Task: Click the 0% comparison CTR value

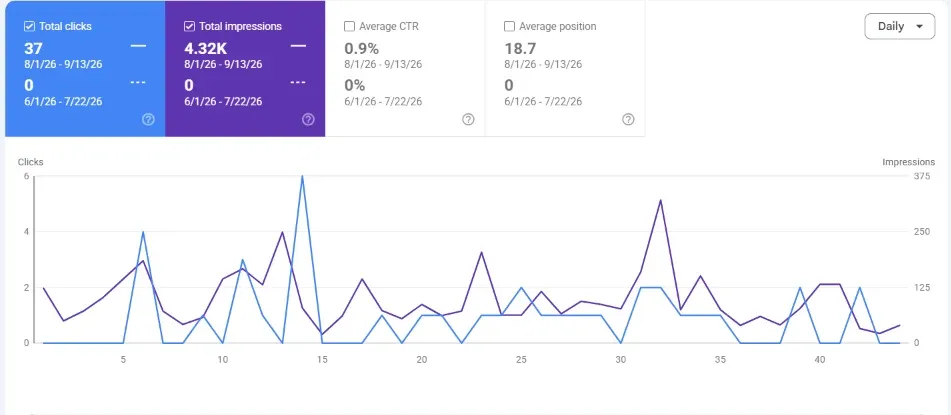Action: tap(355, 86)
